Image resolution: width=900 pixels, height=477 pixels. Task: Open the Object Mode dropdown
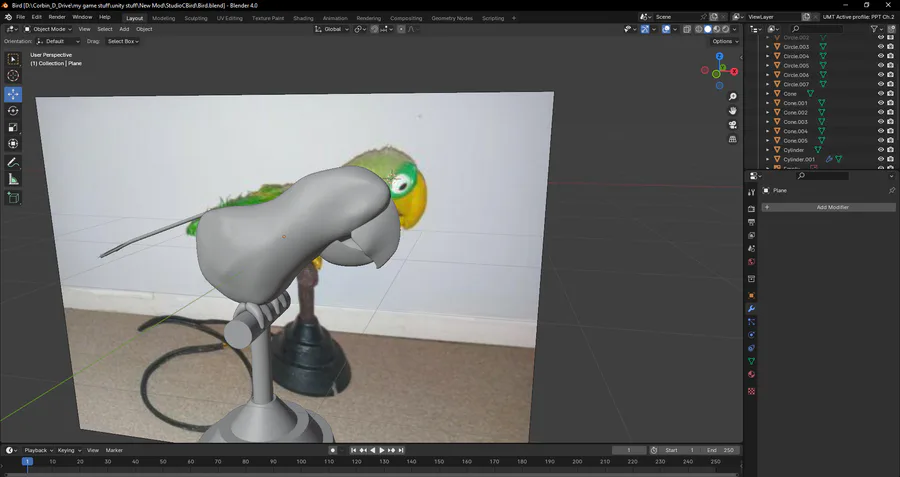pos(48,29)
